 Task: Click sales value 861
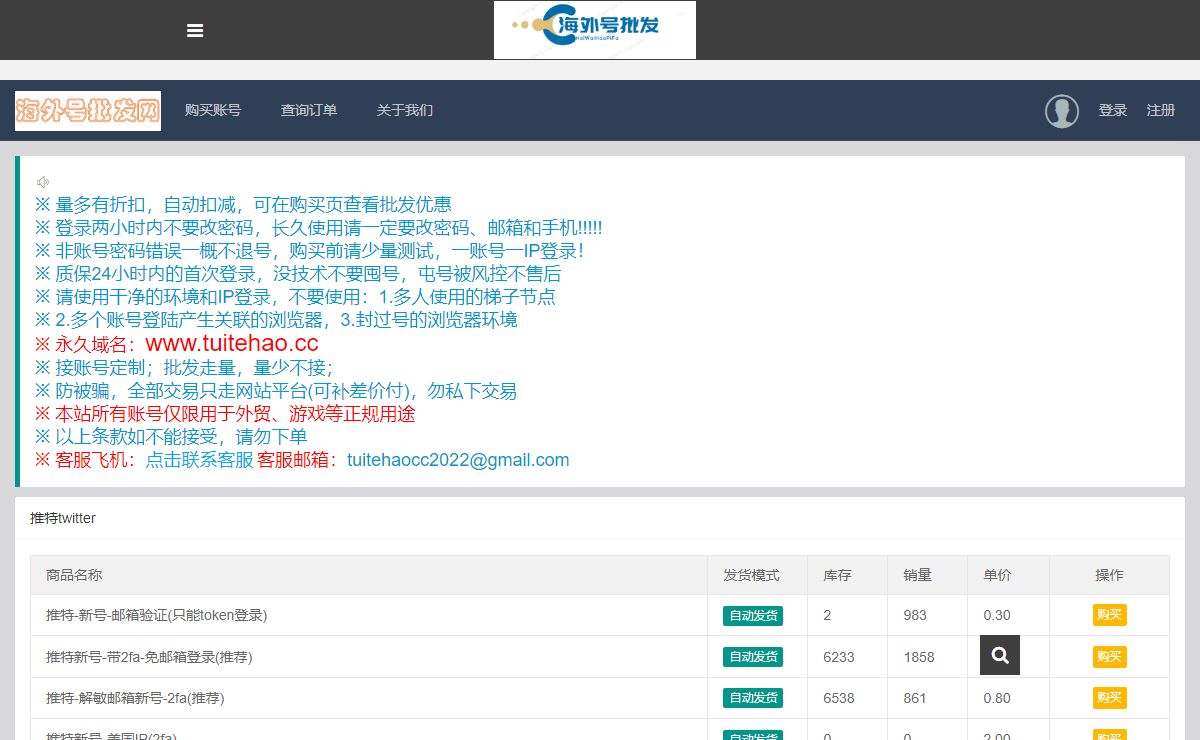tap(915, 698)
